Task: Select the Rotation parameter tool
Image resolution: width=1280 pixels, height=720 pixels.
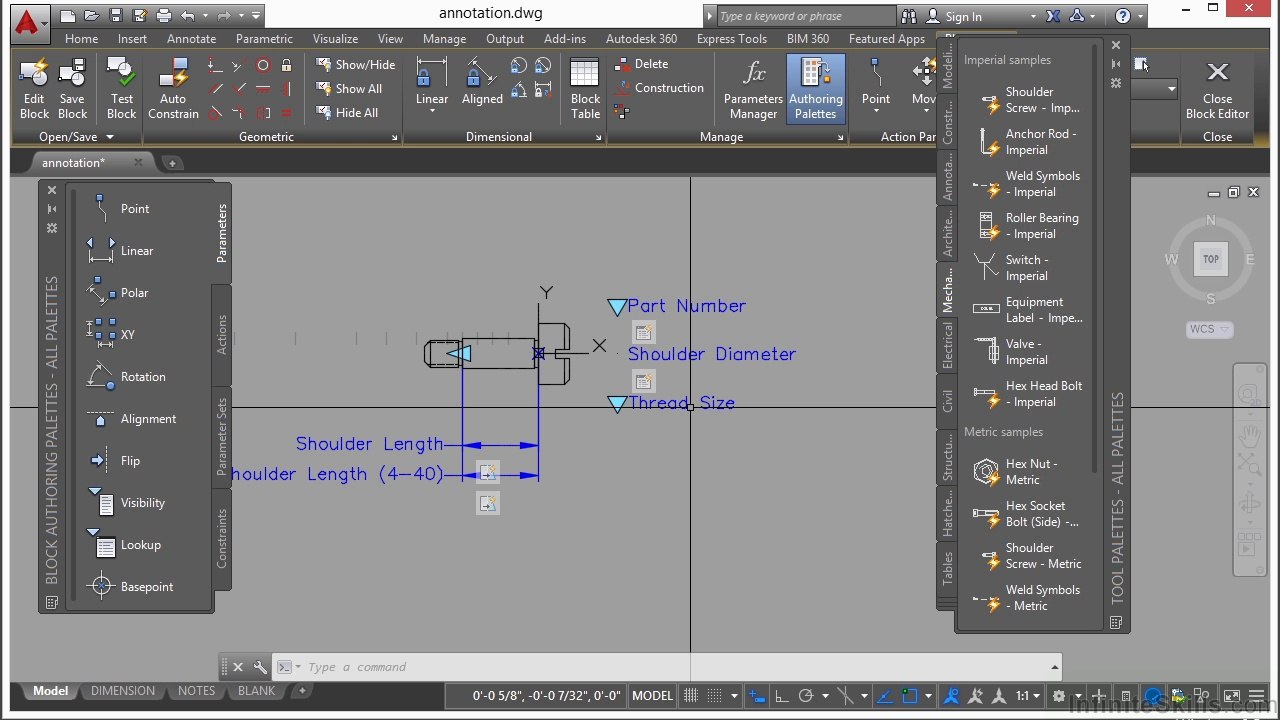Action: (x=127, y=376)
